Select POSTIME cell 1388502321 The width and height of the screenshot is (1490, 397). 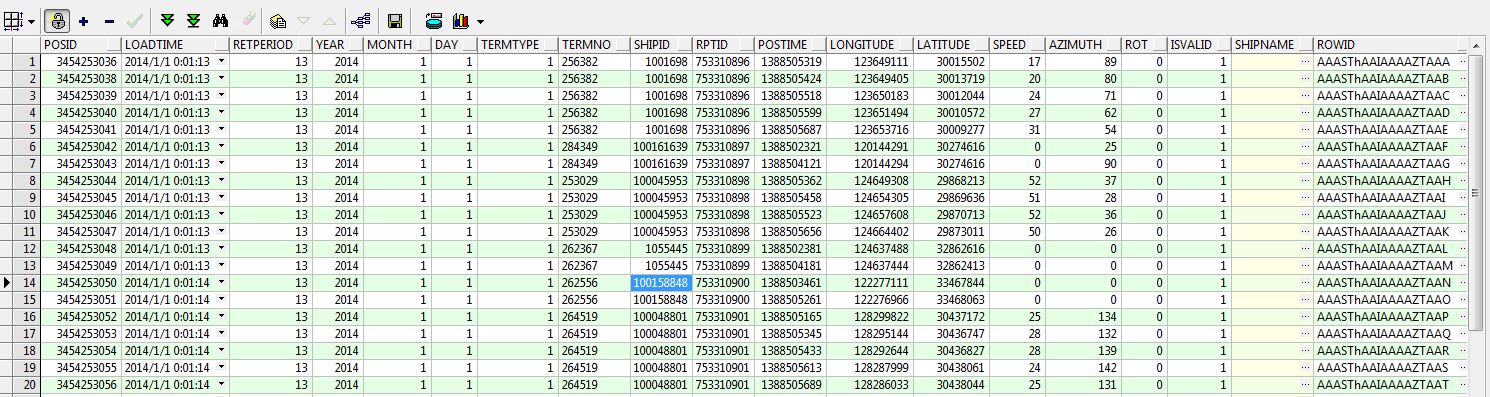[791, 147]
